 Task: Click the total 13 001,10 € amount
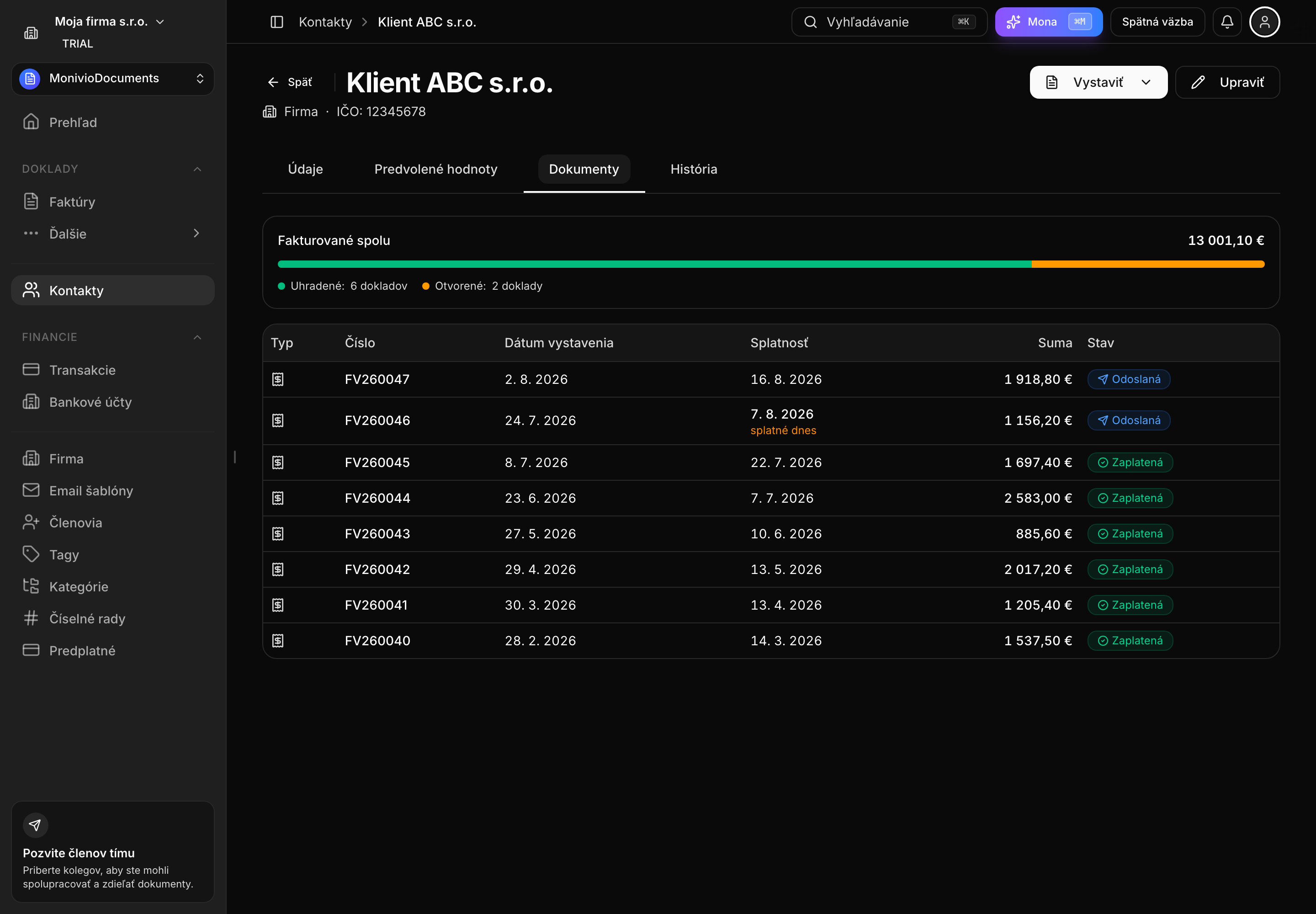point(1226,240)
